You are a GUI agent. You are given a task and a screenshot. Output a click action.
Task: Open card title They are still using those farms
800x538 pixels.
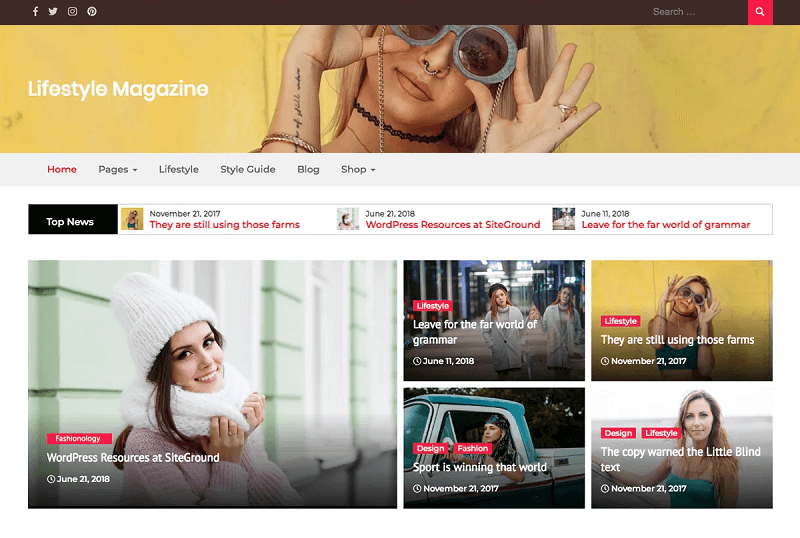click(677, 340)
